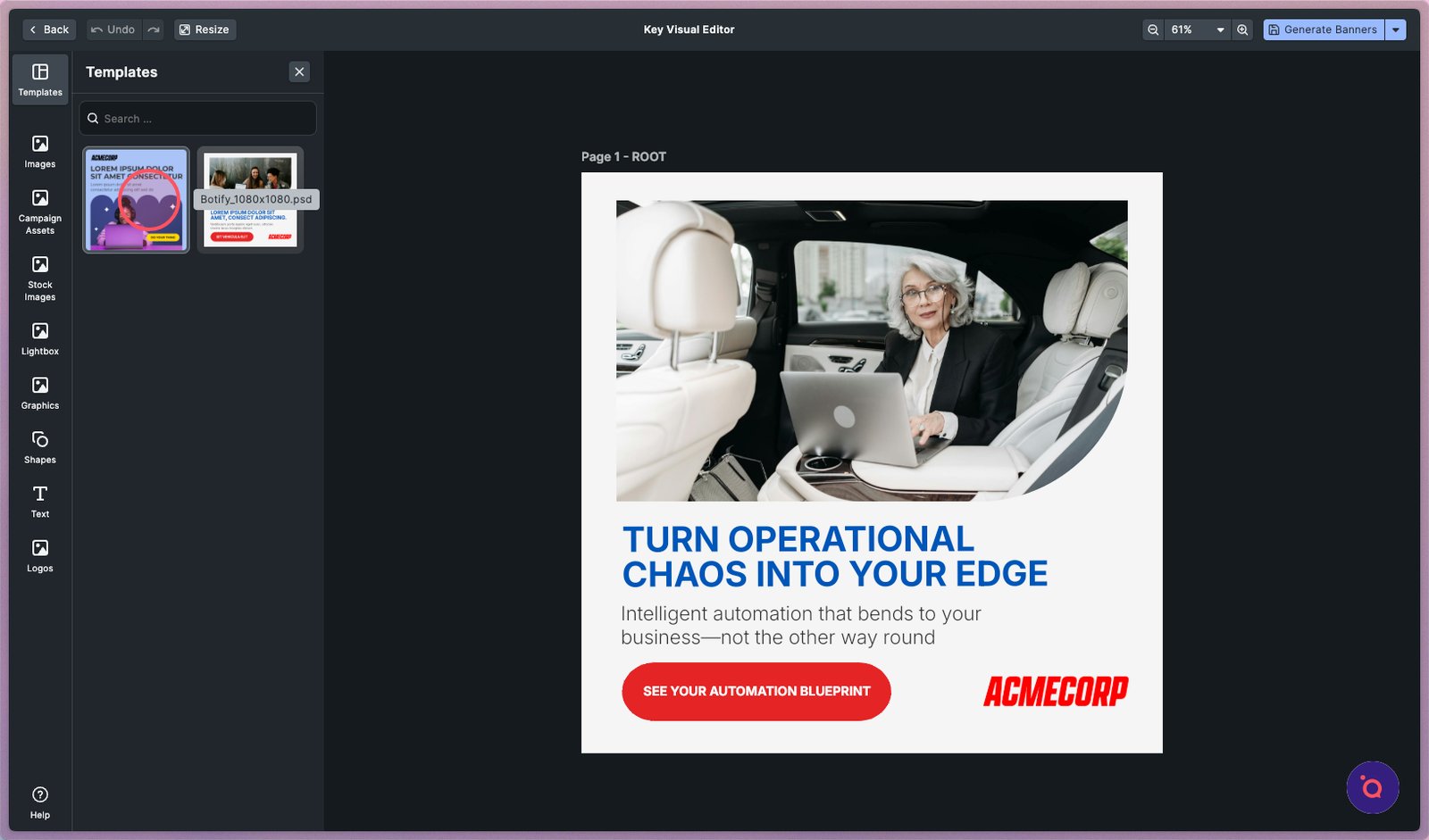Expand the Generate Banners dropdown arrow
This screenshot has width=1429, height=840.
click(1396, 29)
